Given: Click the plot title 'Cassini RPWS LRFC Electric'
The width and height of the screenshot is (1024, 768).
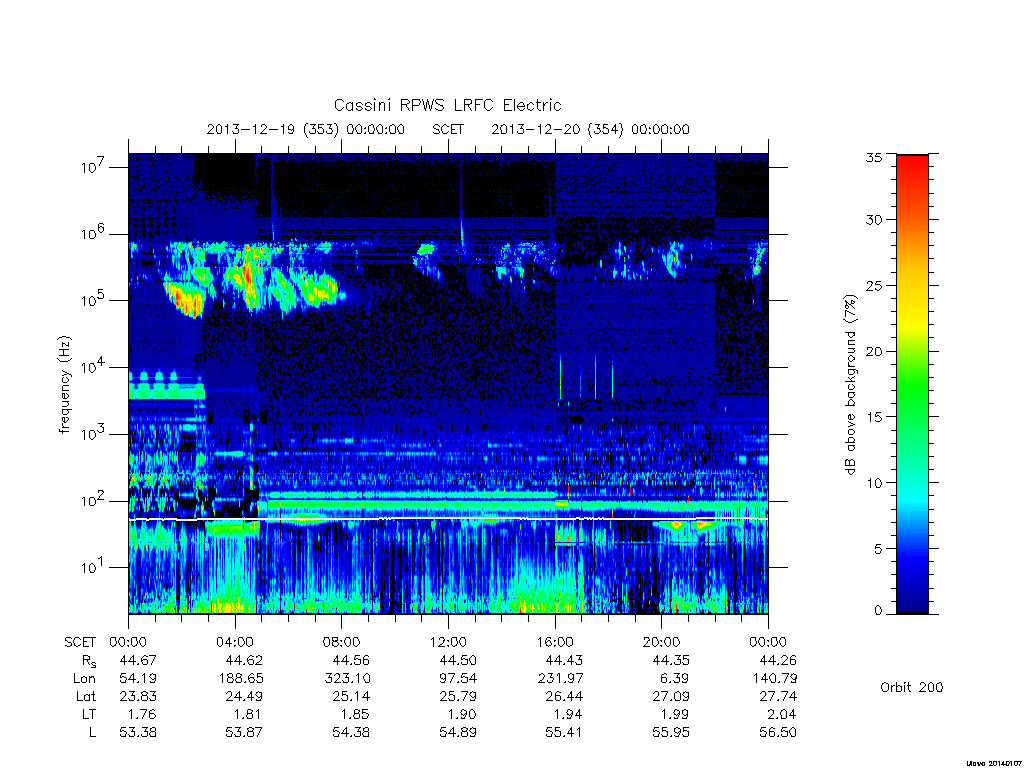Looking at the screenshot, I should [x=447, y=105].
